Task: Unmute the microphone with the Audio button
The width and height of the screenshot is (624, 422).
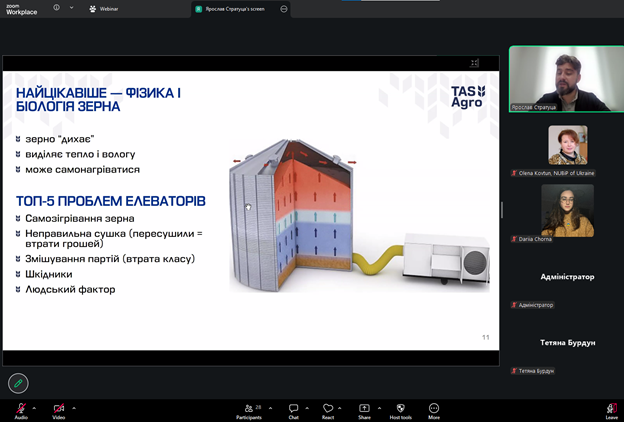Action: click(x=20, y=408)
